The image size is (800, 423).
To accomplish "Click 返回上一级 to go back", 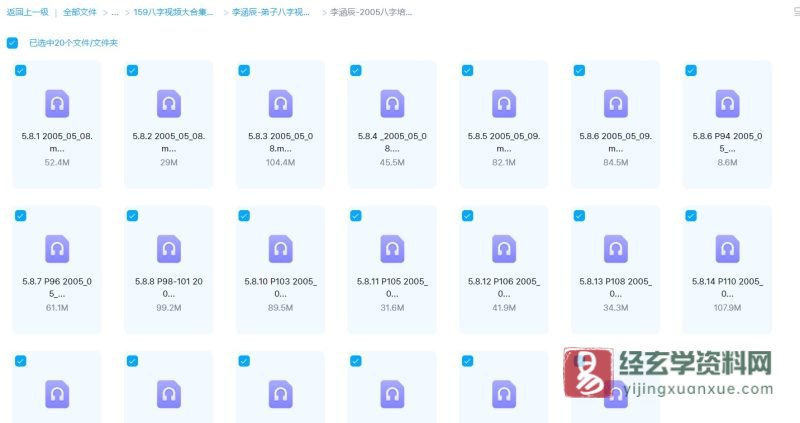I will 27,13.
